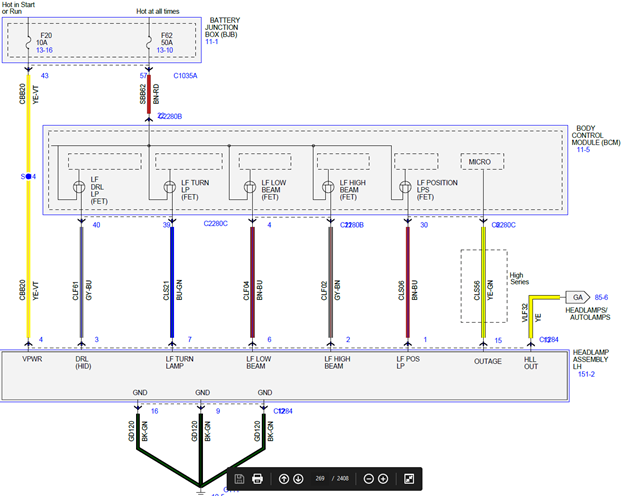
Task: Zoom in using the plus icon
Action: click(x=383, y=479)
